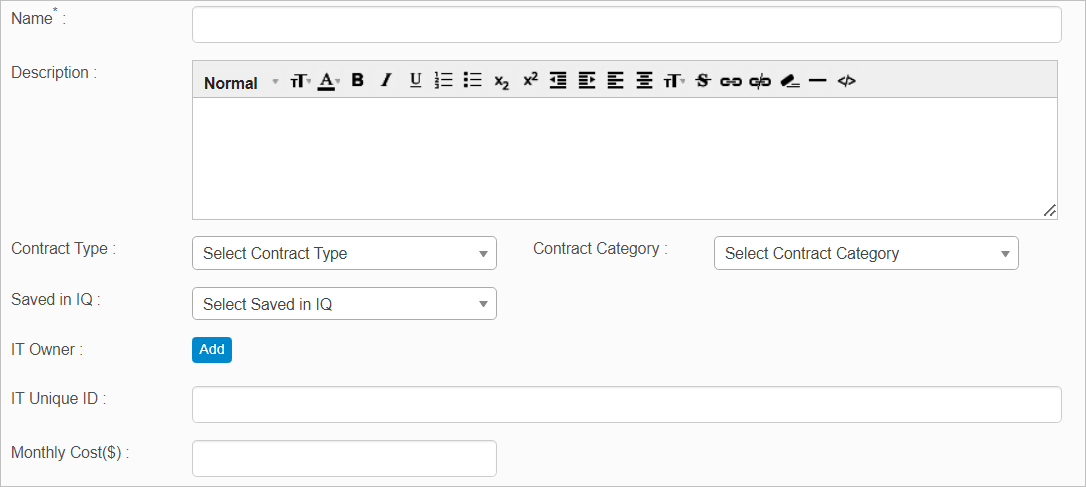Apply superscript formatting
Image resolution: width=1086 pixels, height=487 pixels.
(530, 80)
